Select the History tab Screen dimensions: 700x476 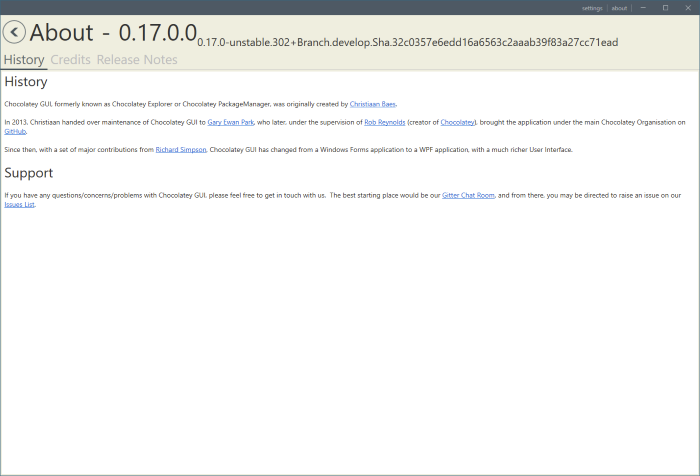(x=24, y=60)
